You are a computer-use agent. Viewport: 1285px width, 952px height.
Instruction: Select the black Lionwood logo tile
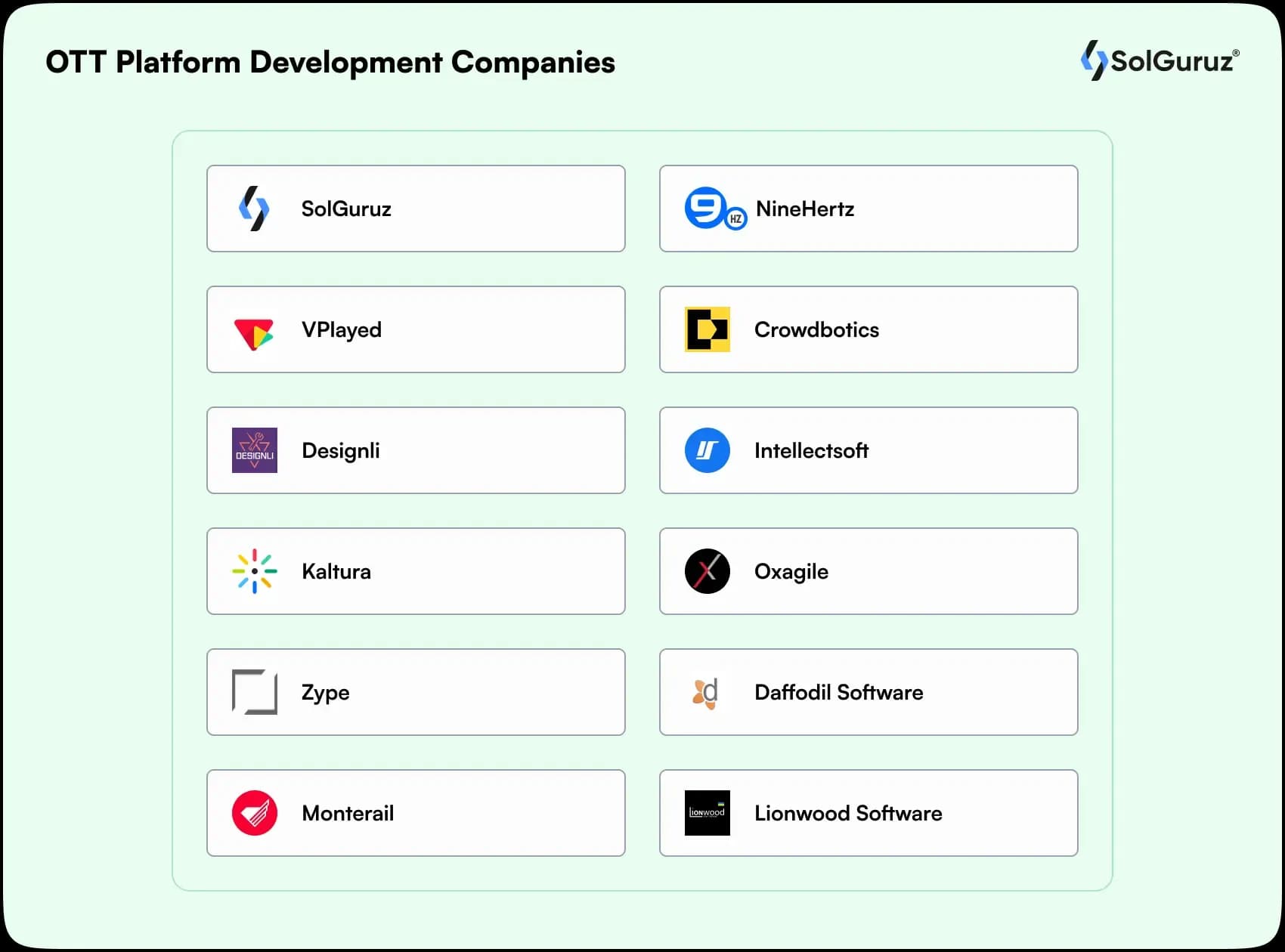click(x=708, y=813)
